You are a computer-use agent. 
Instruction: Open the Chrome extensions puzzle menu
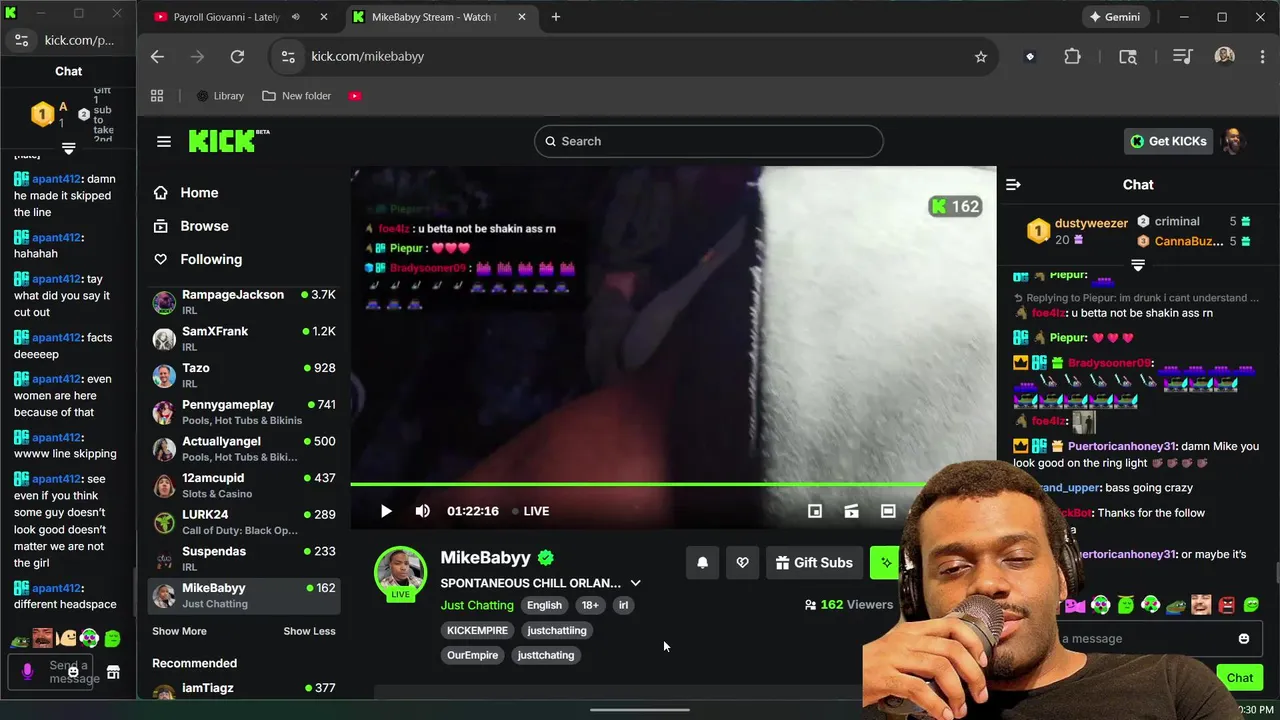coord(1072,57)
